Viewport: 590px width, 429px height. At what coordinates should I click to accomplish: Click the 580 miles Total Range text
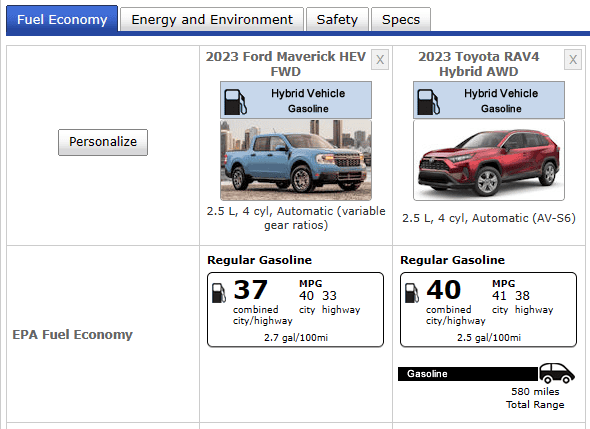(x=535, y=398)
